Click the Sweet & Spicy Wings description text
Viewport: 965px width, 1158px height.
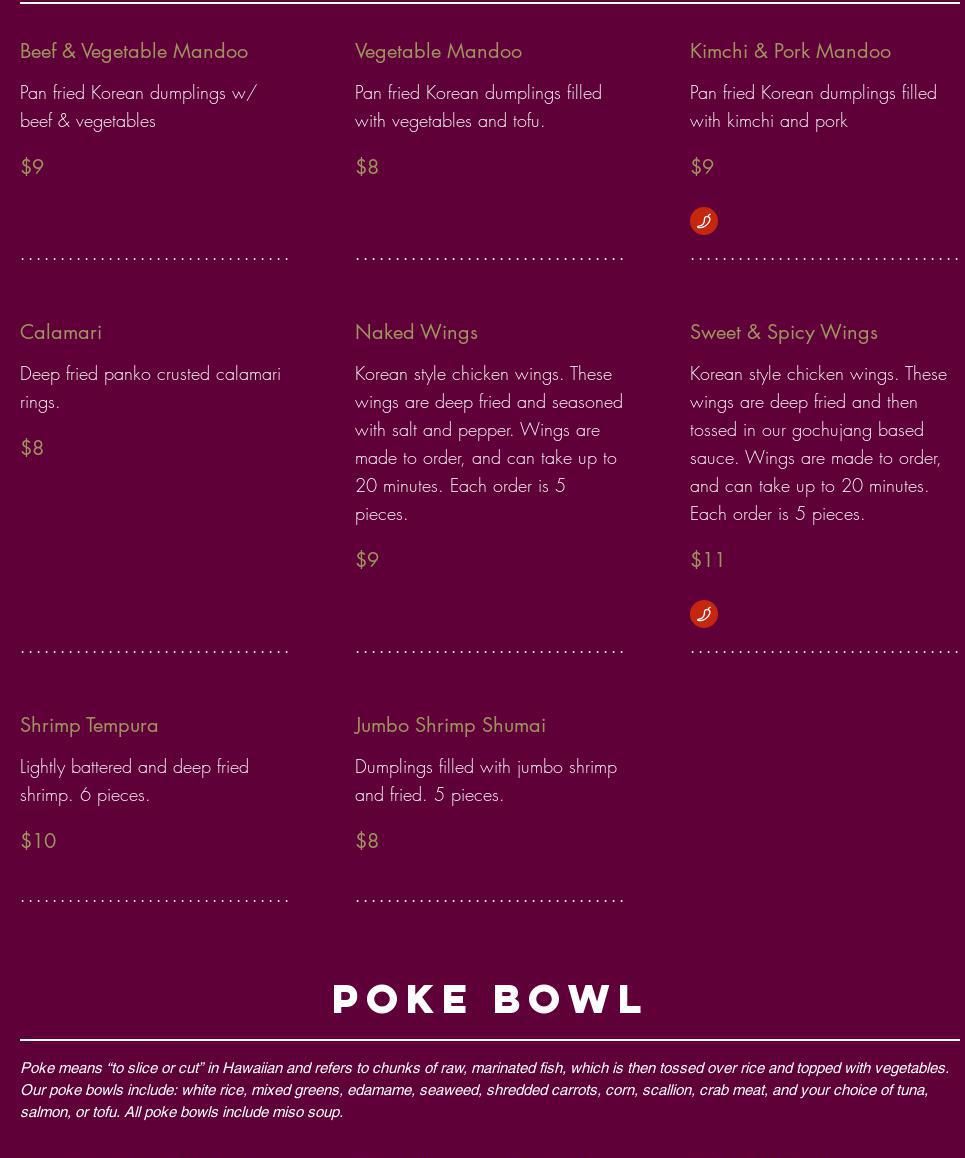[818, 444]
